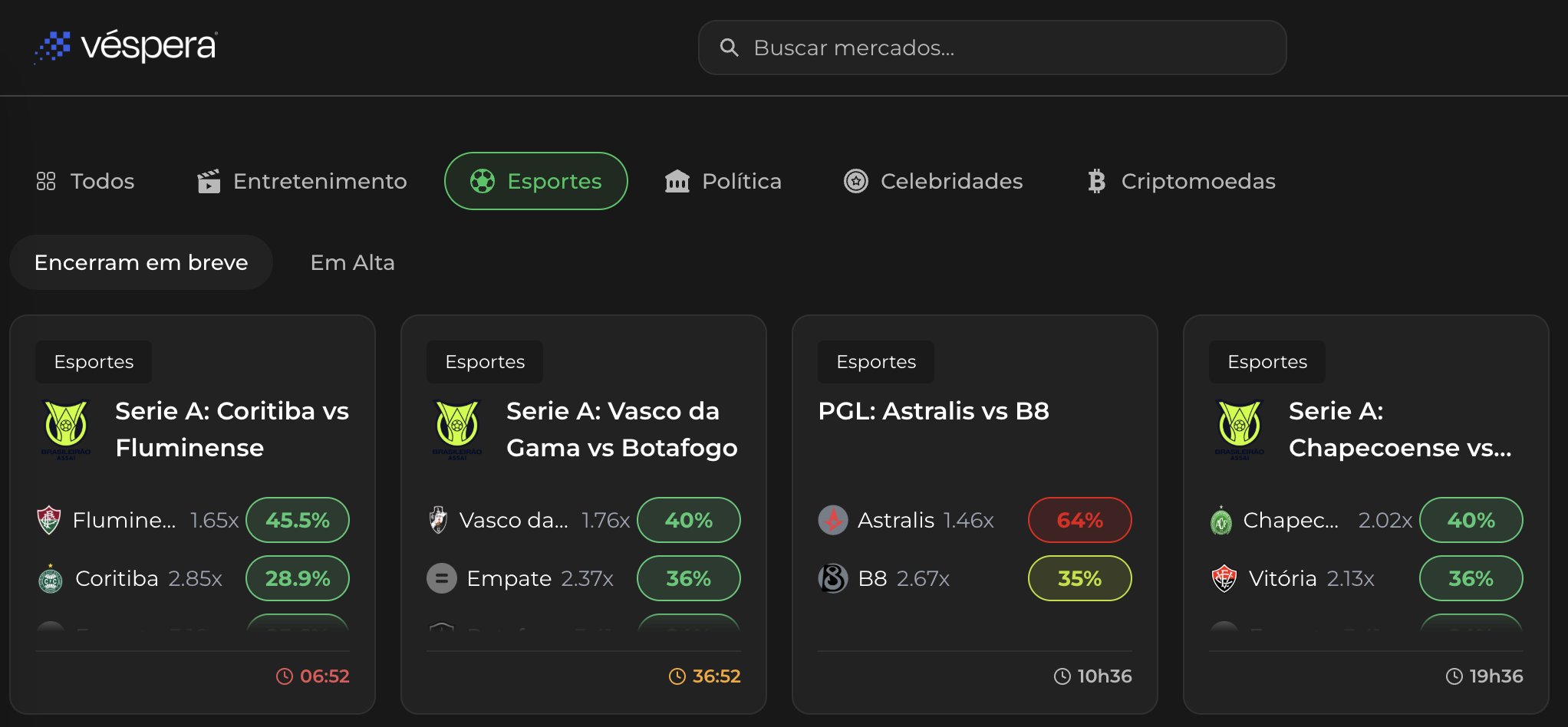Screen dimensions: 1568x727
Task: Click the Celebridades star badge icon
Action: tap(855, 181)
